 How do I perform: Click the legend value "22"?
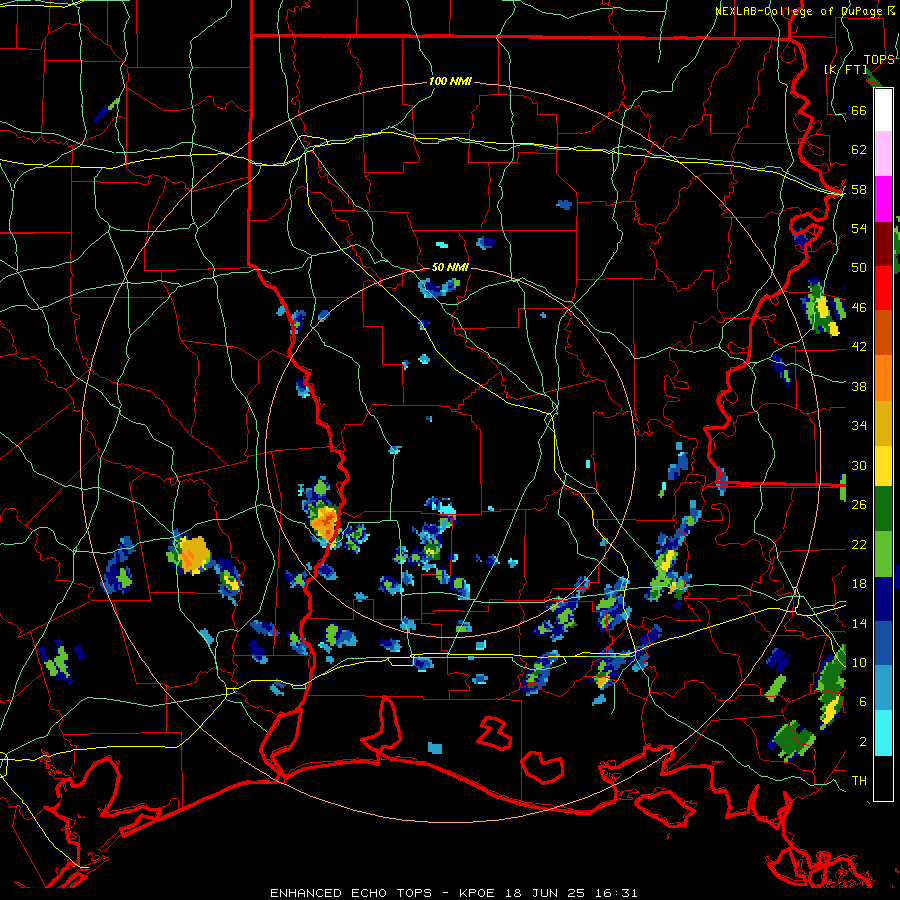(859, 544)
